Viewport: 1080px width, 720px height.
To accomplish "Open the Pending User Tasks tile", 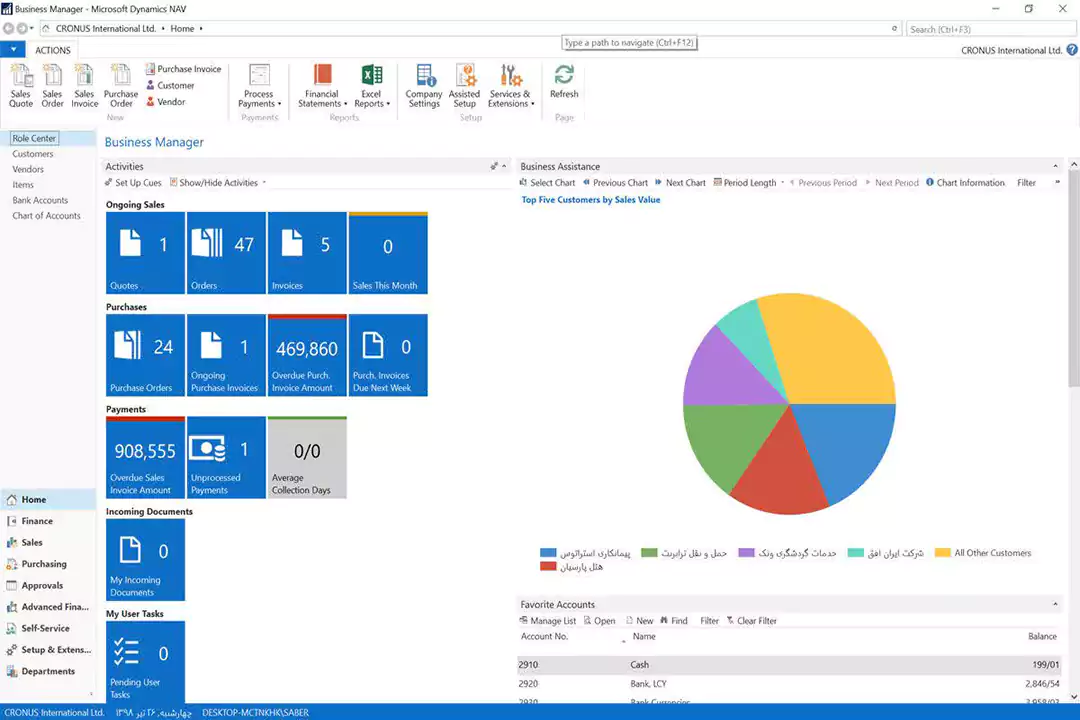I will tap(145, 662).
